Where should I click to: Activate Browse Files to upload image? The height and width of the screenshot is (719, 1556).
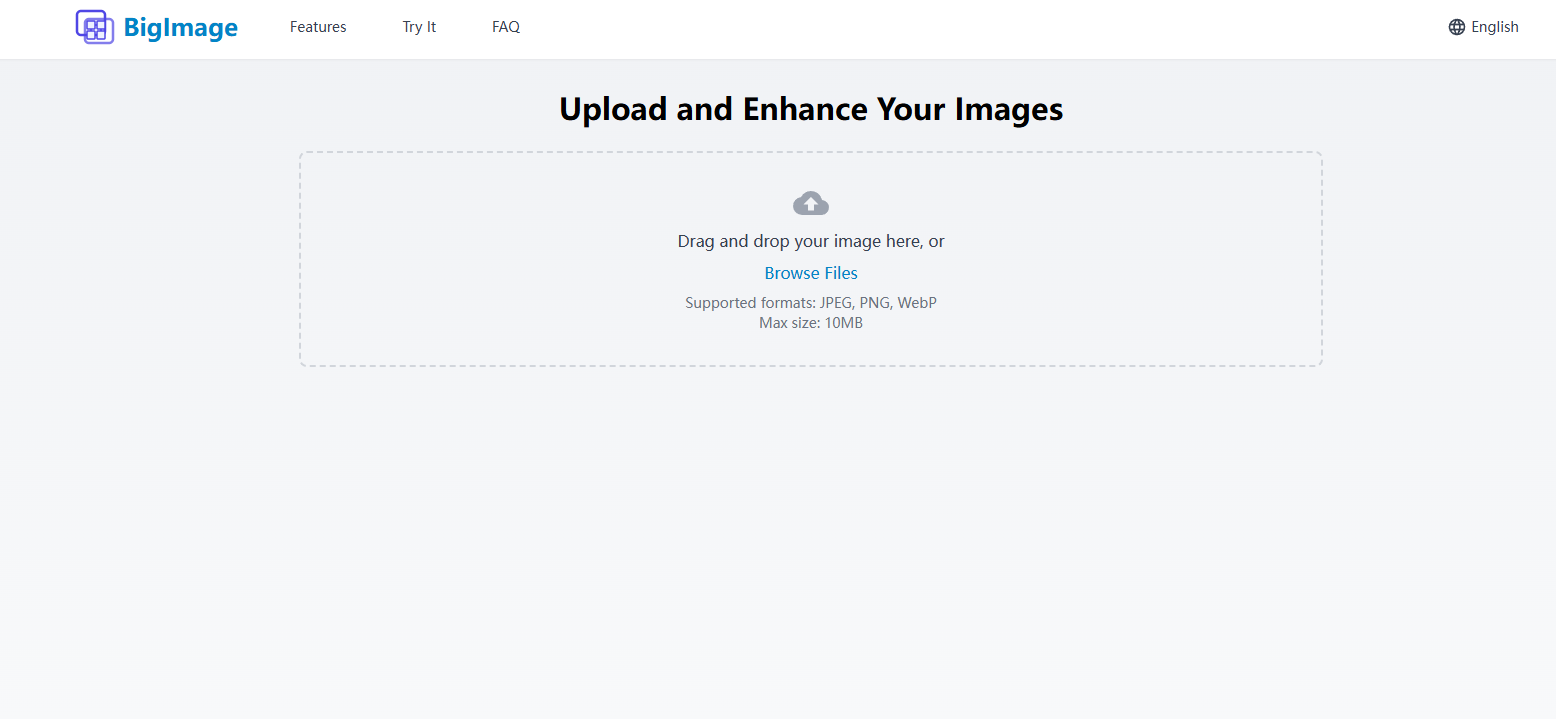810,272
